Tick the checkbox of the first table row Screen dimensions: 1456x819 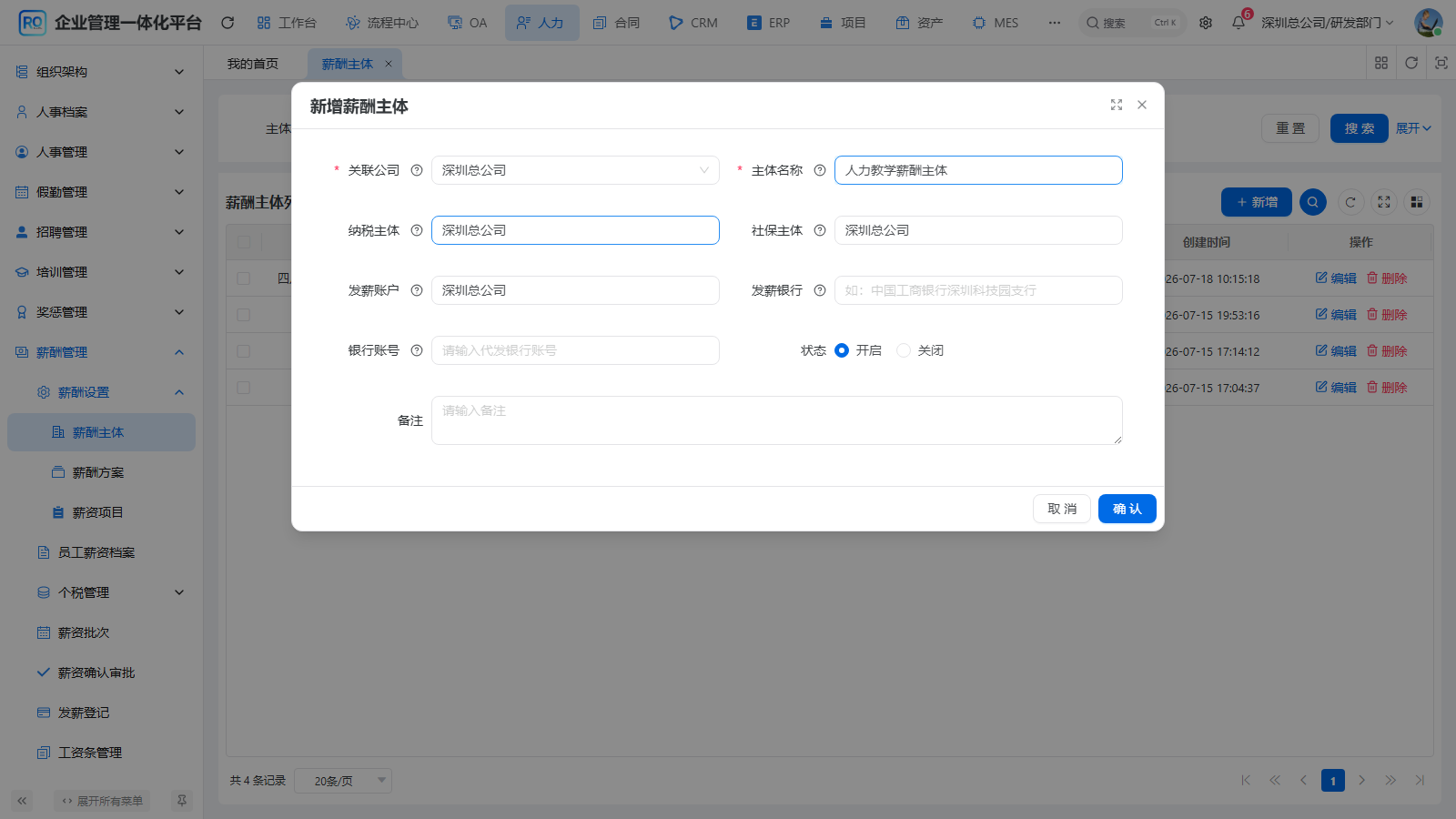244,278
